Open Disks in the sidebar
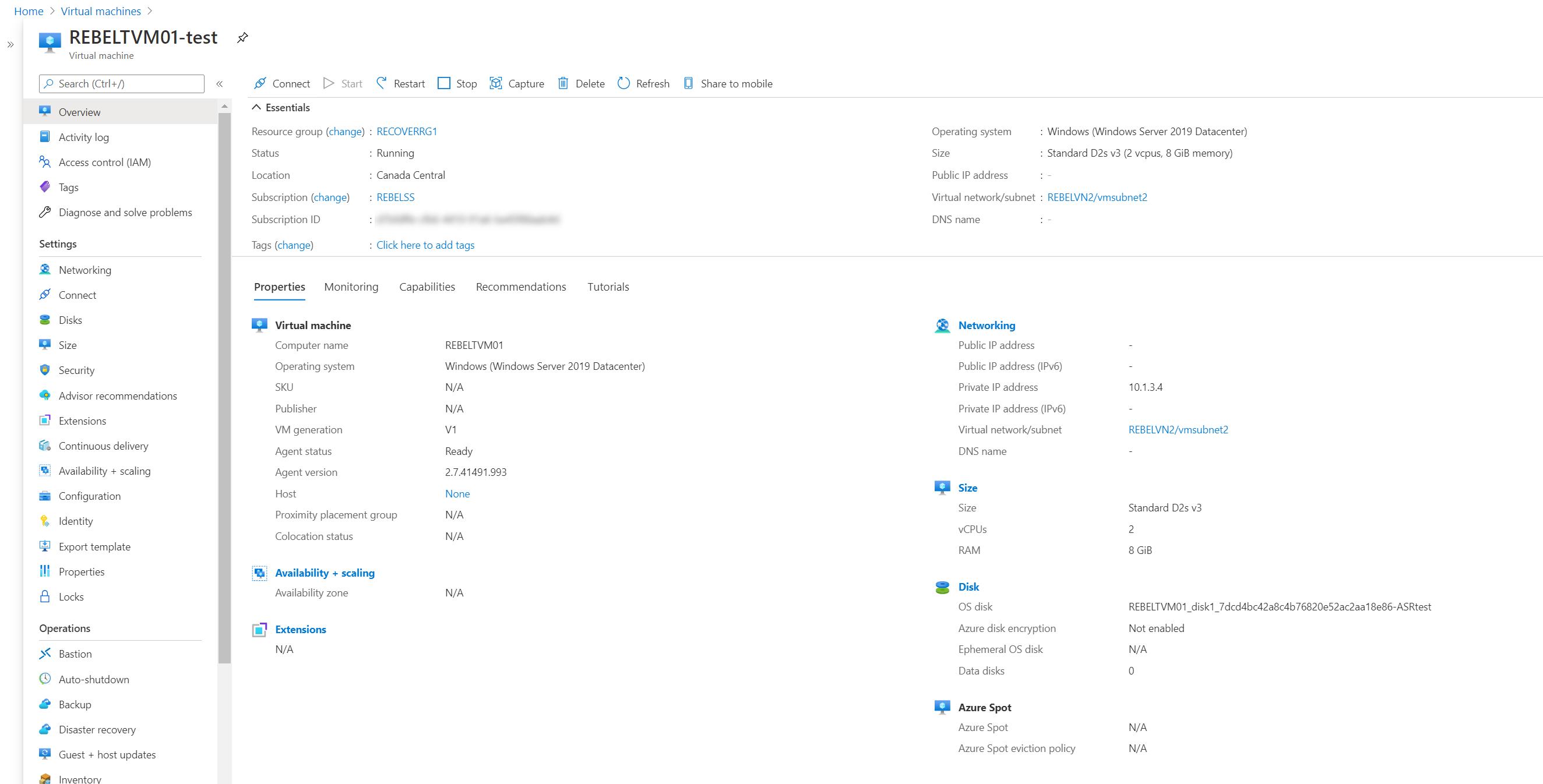The height and width of the screenshot is (784, 1543). [70, 320]
